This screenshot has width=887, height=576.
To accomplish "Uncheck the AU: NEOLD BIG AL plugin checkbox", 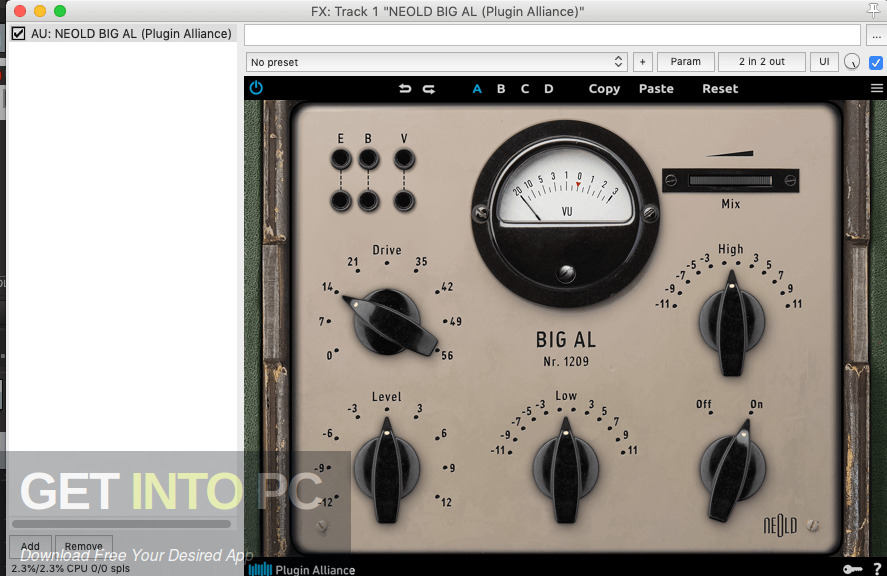I will pos(19,33).
